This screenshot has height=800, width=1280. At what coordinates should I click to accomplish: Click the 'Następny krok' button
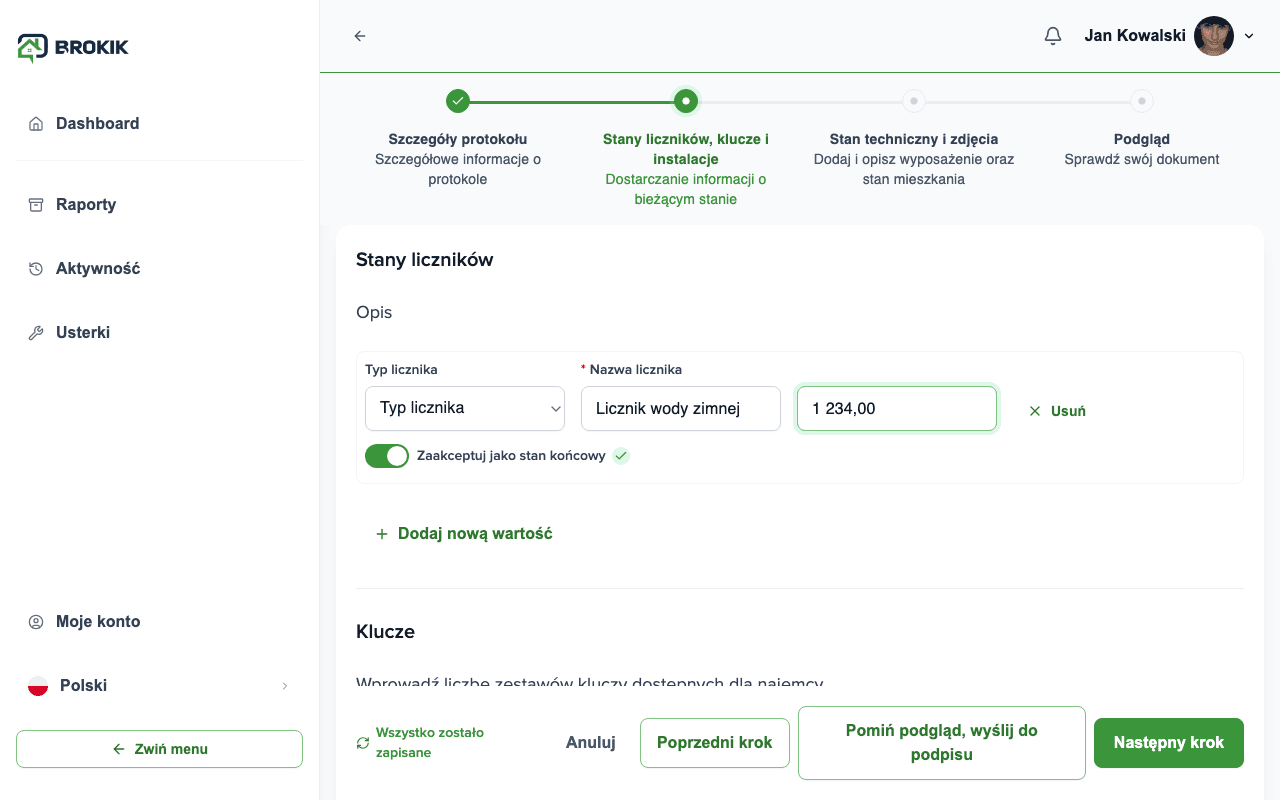(1169, 743)
